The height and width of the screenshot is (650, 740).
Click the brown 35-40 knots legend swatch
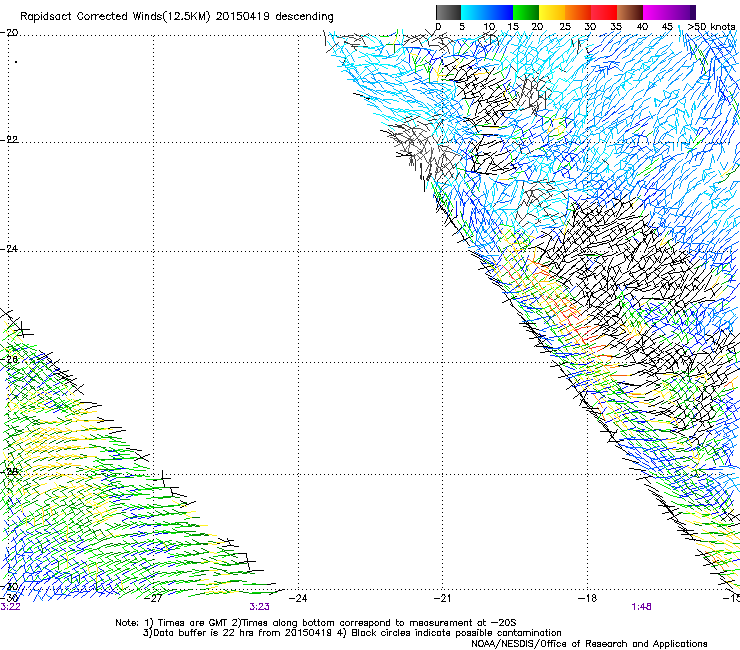pos(630,12)
